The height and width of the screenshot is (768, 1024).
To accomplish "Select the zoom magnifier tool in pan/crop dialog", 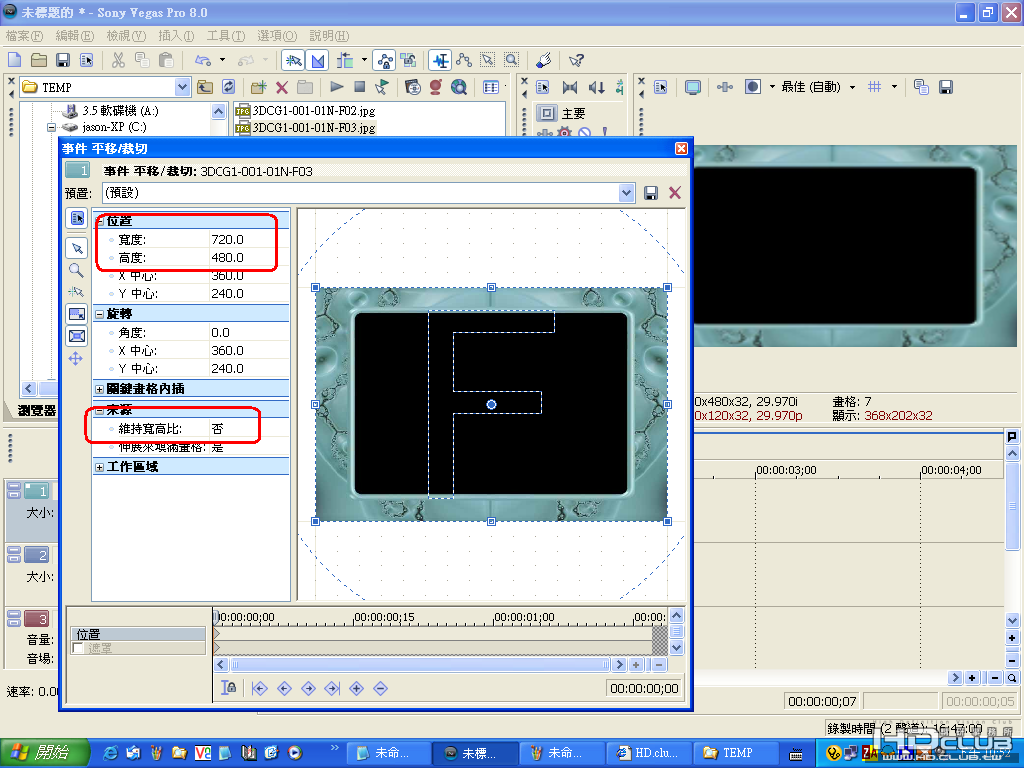I will (76, 270).
